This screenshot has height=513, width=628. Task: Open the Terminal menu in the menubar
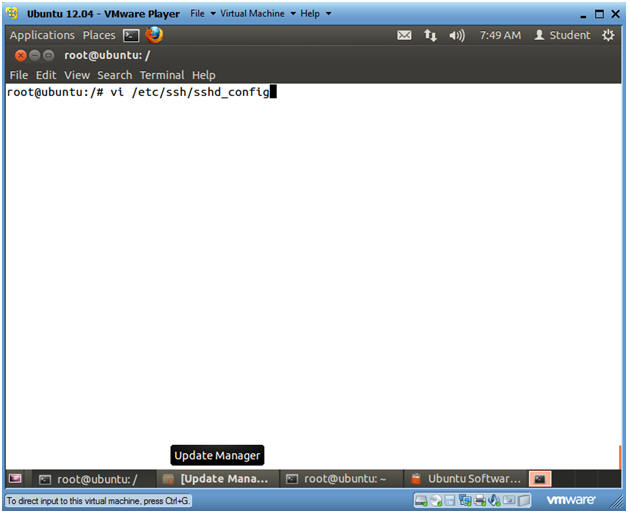point(162,75)
